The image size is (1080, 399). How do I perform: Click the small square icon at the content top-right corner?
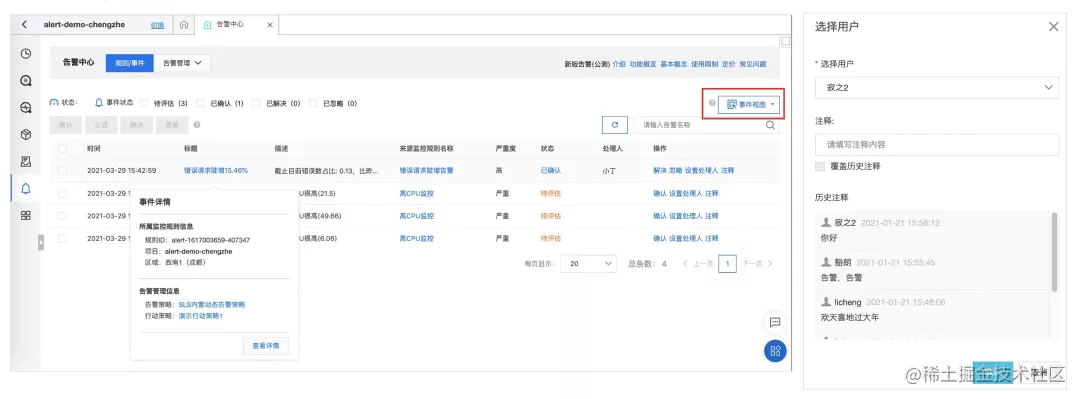[785, 41]
